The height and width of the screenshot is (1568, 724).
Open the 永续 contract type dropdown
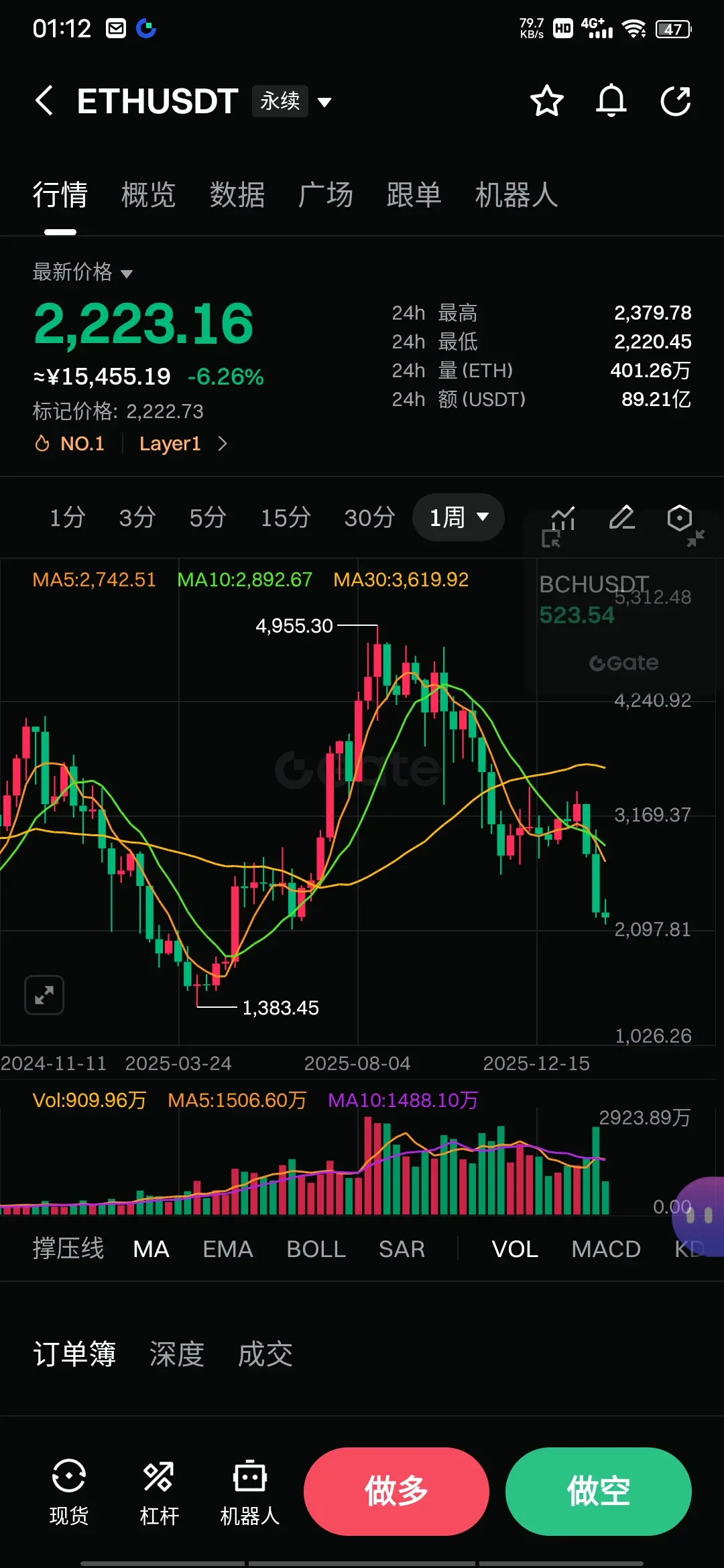click(292, 101)
